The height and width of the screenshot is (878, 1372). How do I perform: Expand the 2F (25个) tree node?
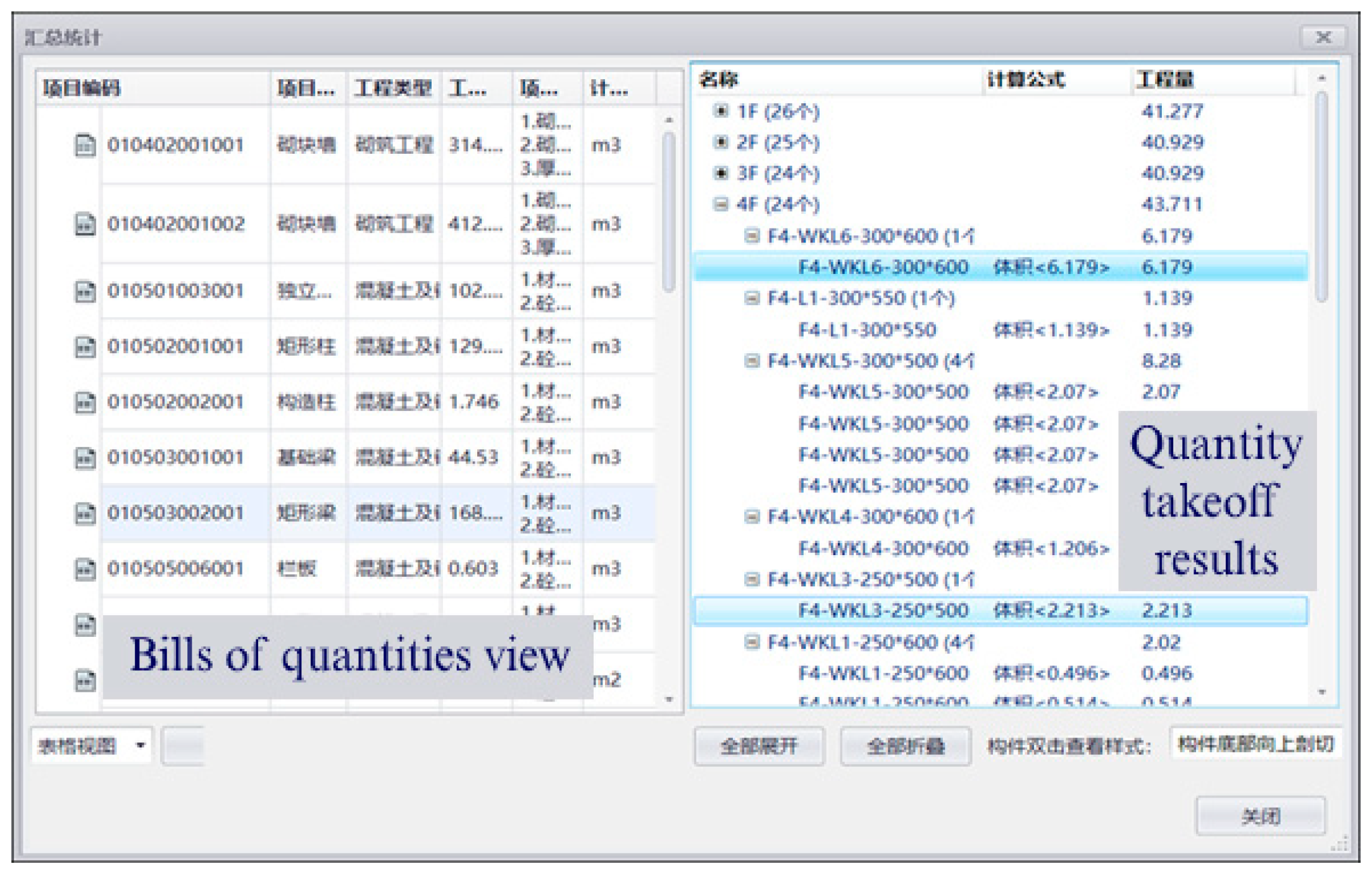tap(721, 142)
